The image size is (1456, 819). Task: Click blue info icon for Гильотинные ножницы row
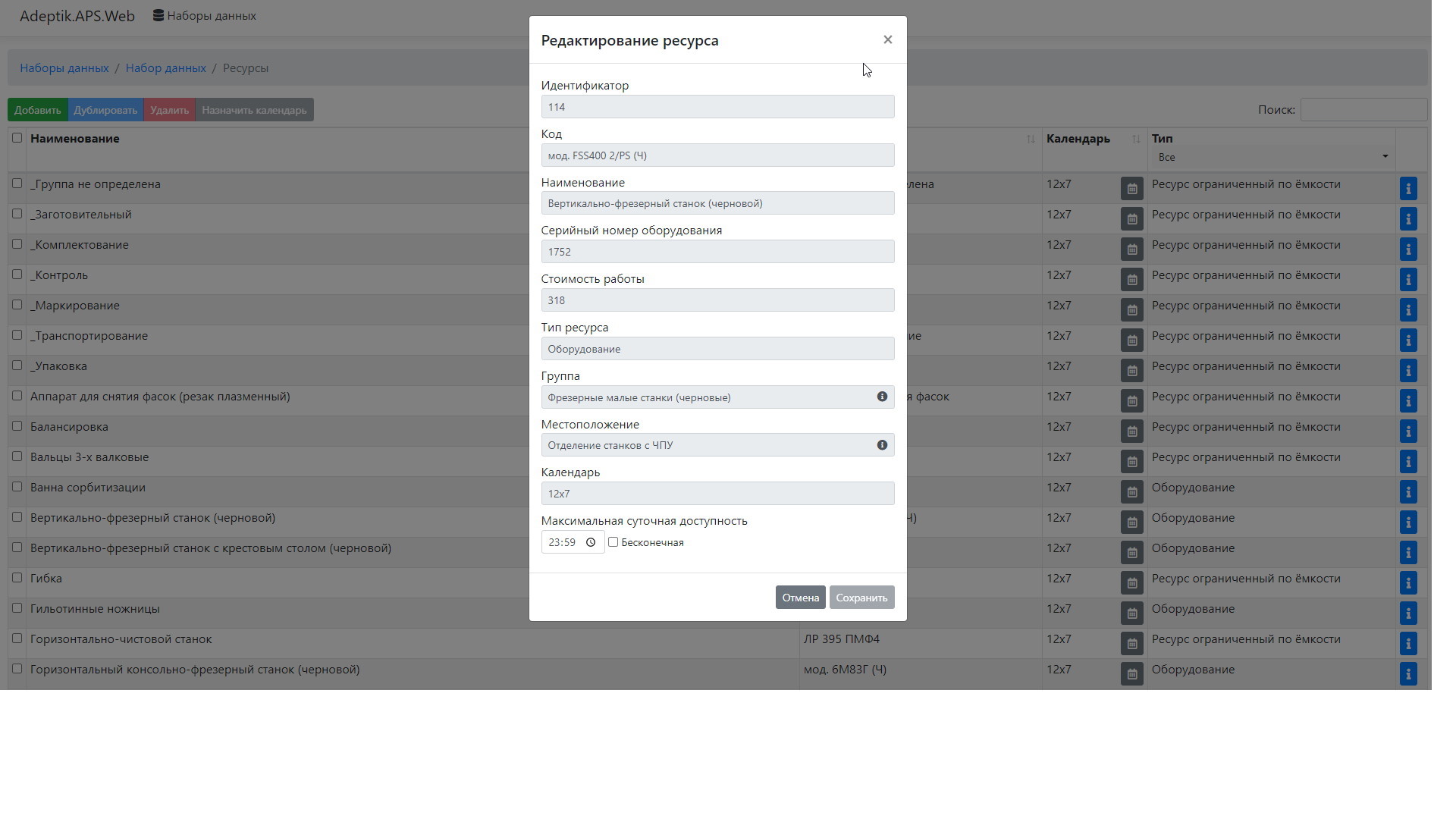[1407, 613]
